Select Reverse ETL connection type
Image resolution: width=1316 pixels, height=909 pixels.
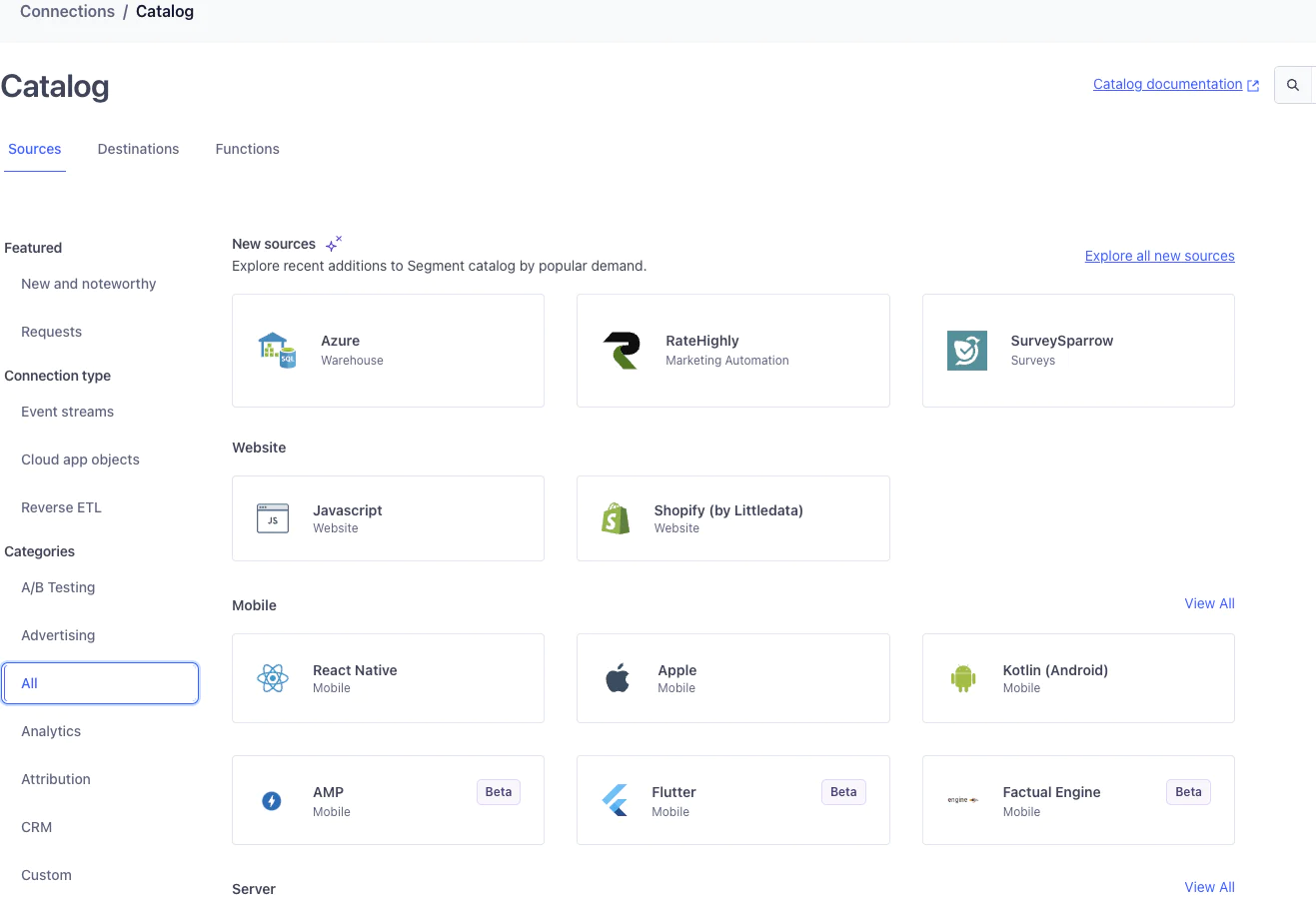click(61, 507)
